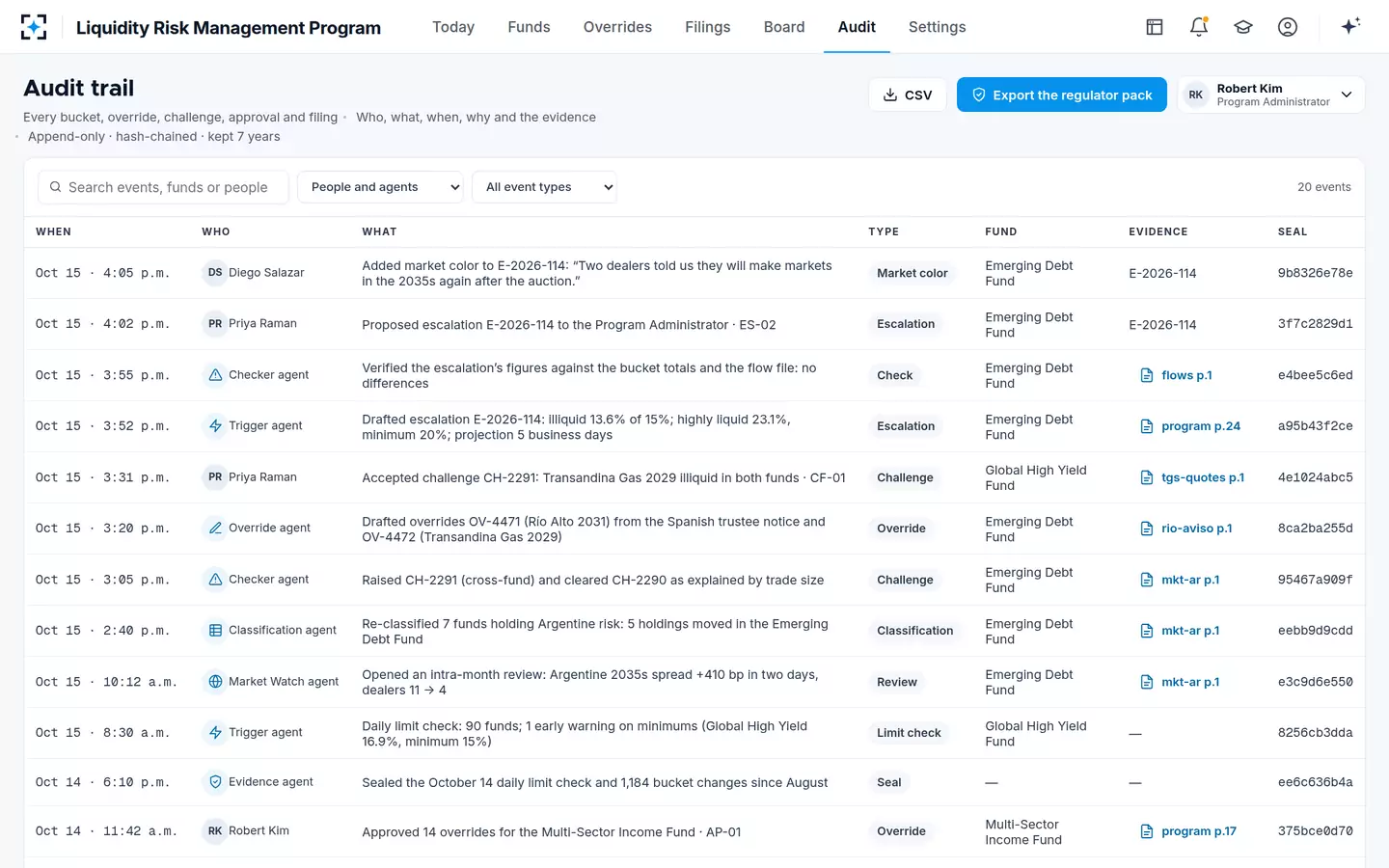Click the Seal type badge
This screenshot has width=1389, height=868.
pos(889,782)
